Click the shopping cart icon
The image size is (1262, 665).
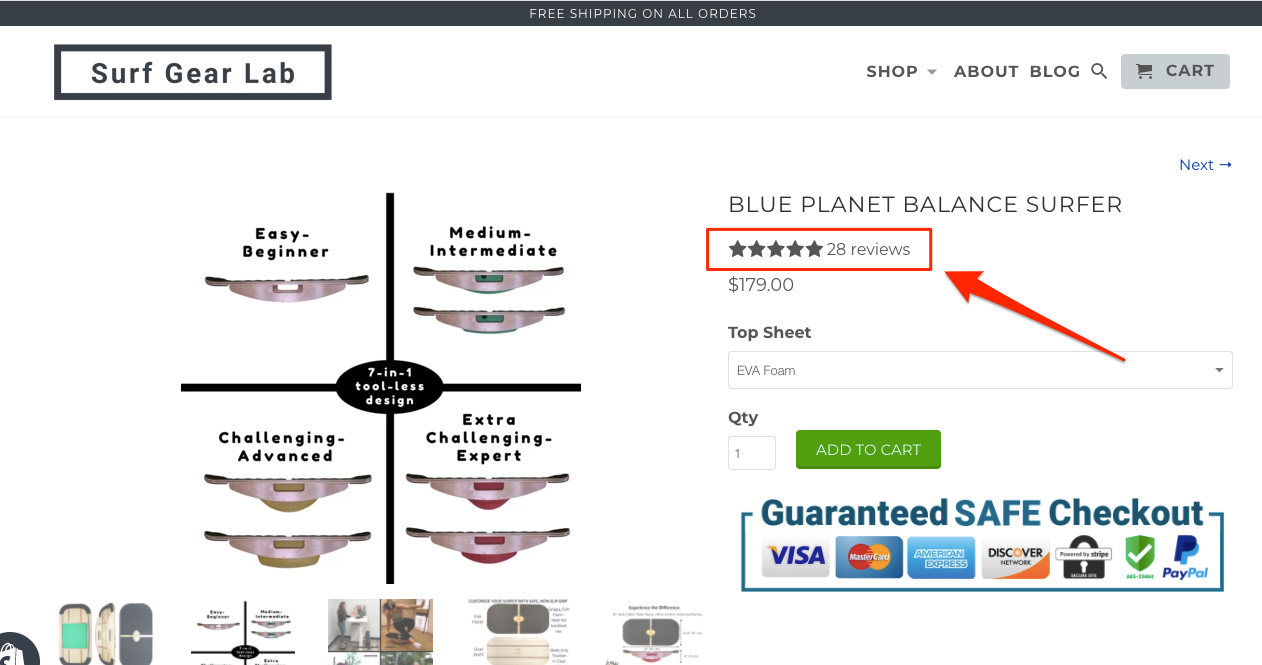point(1144,71)
